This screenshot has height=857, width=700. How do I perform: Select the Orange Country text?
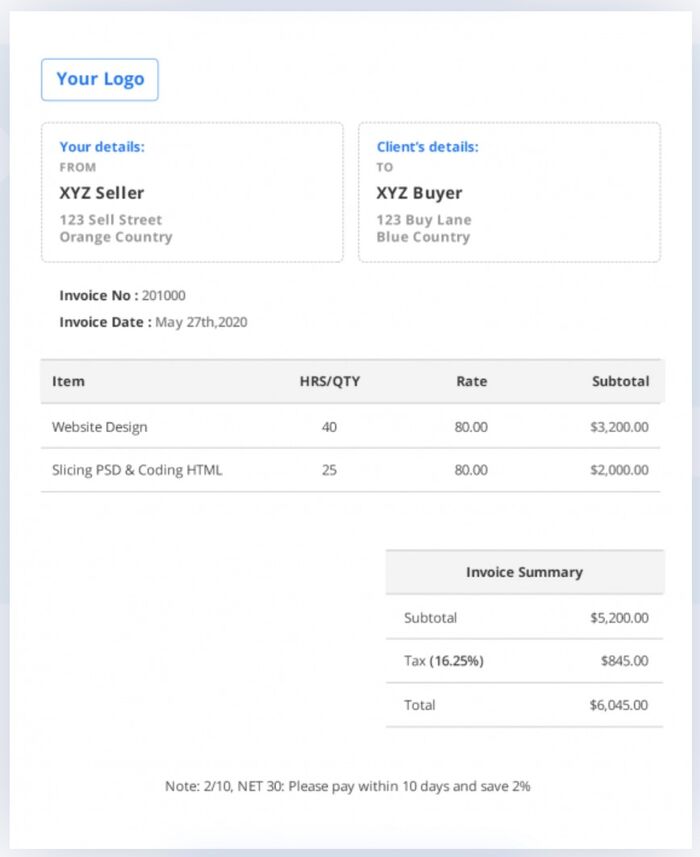[115, 237]
